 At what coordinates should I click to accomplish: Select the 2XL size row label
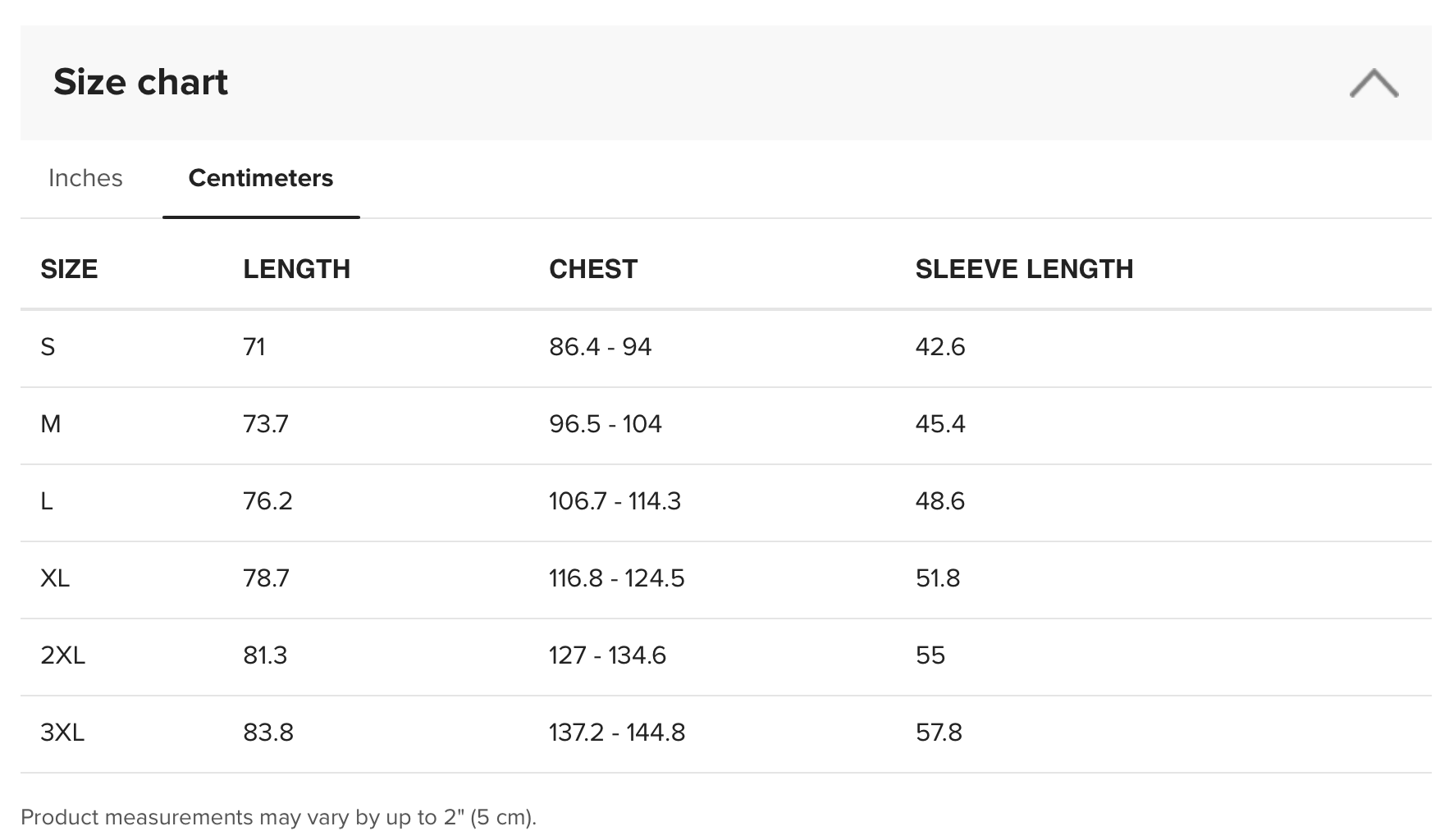pos(62,655)
